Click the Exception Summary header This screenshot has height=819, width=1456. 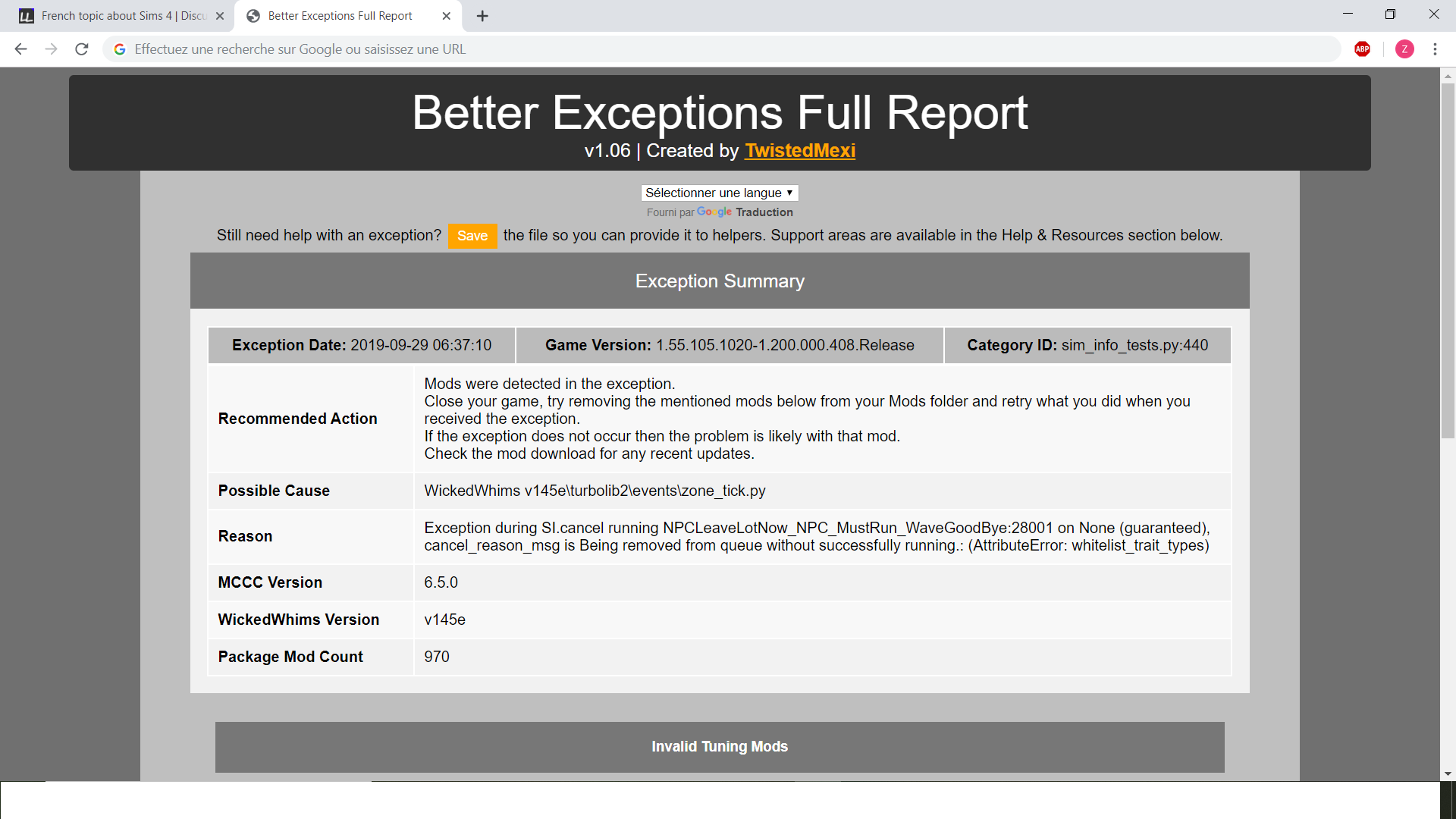click(x=720, y=281)
